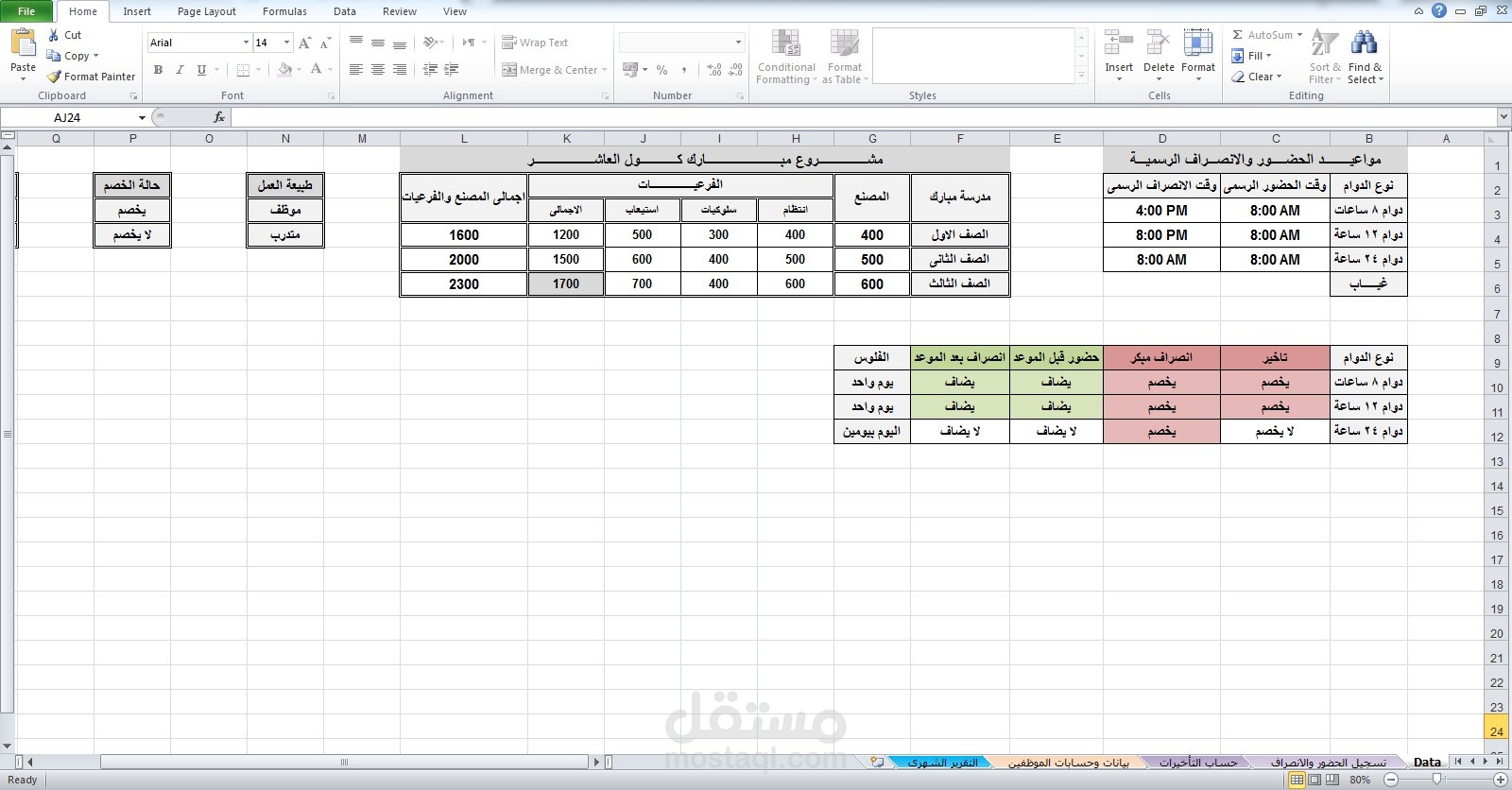Open the font name dropdown
This screenshot has height=790, width=1512.
click(x=246, y=43)
